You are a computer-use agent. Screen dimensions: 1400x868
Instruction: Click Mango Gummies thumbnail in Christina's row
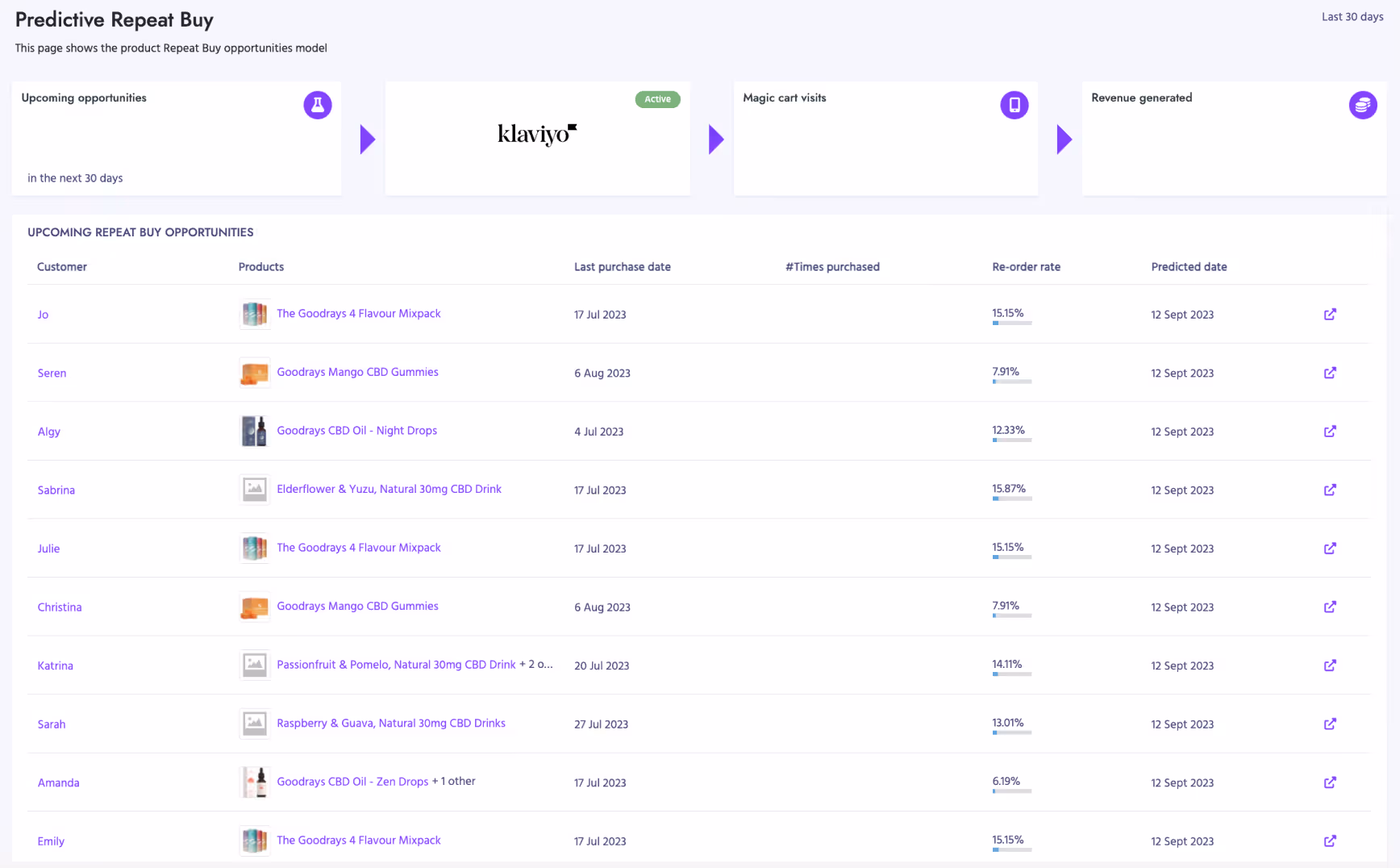pos(255,607)
